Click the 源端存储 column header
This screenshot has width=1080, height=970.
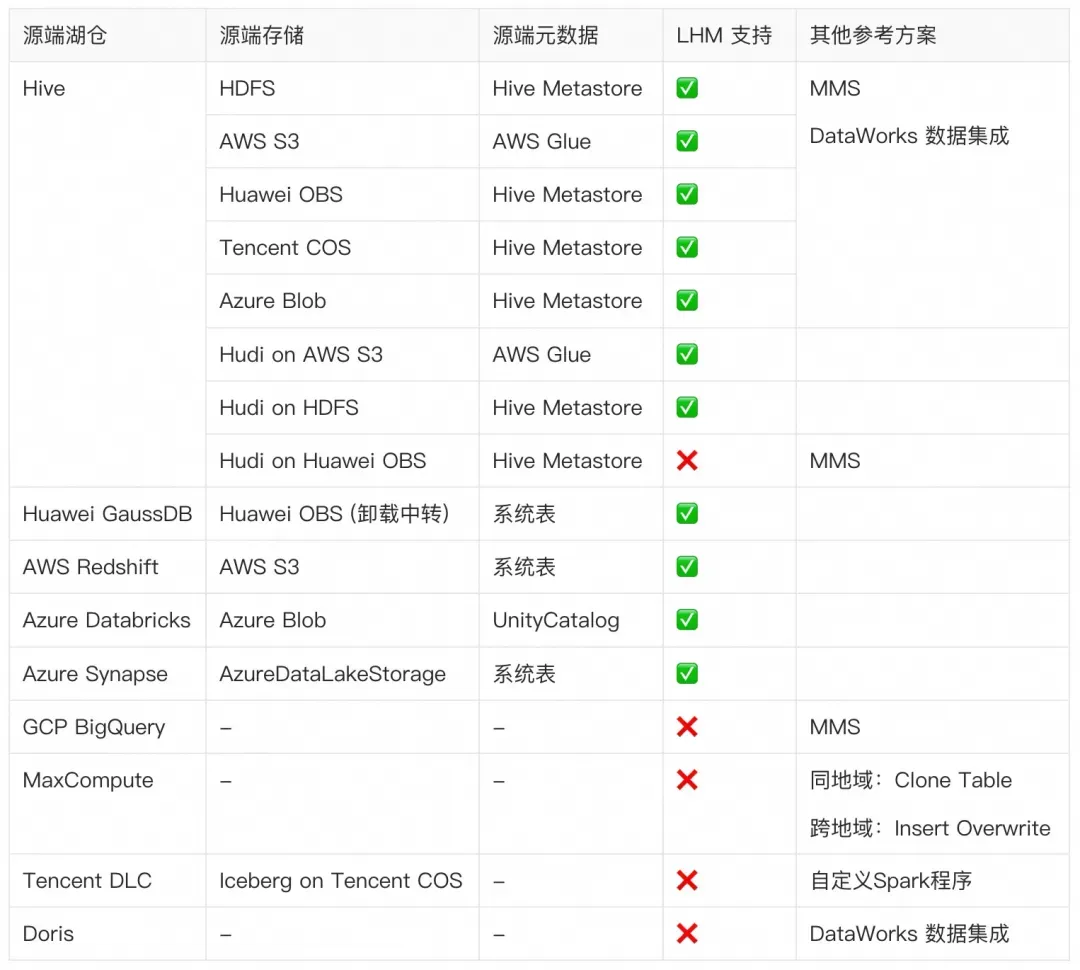[262, 36]
